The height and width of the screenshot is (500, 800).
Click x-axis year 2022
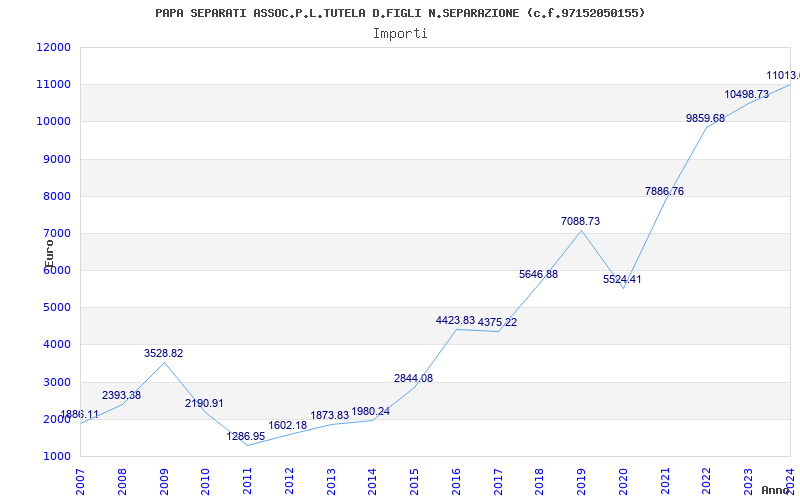[x=707, y=482]
